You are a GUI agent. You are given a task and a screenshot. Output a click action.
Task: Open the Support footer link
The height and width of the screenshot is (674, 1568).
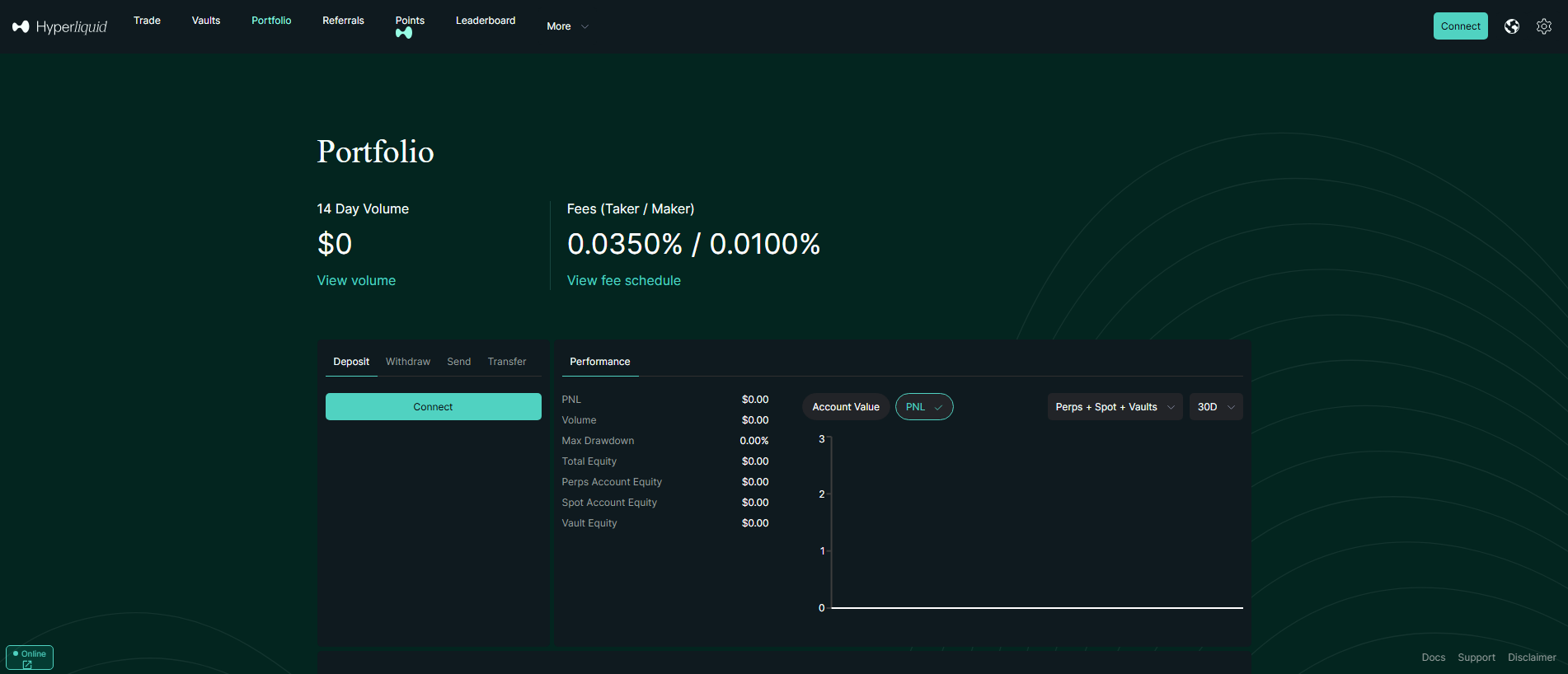[x=1476, y=658]
